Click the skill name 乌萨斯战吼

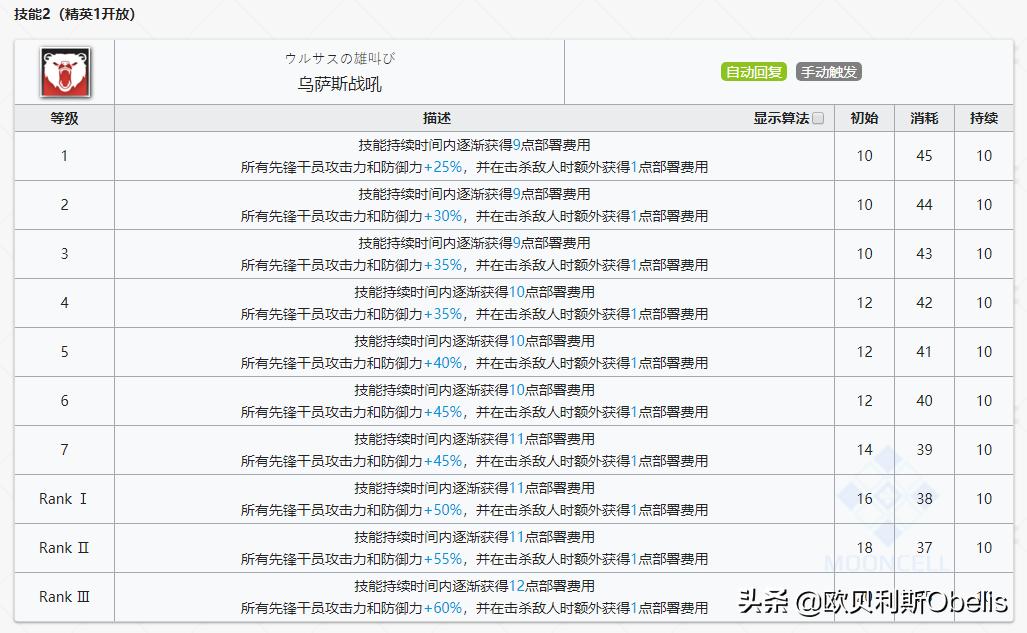coord(338,86)
